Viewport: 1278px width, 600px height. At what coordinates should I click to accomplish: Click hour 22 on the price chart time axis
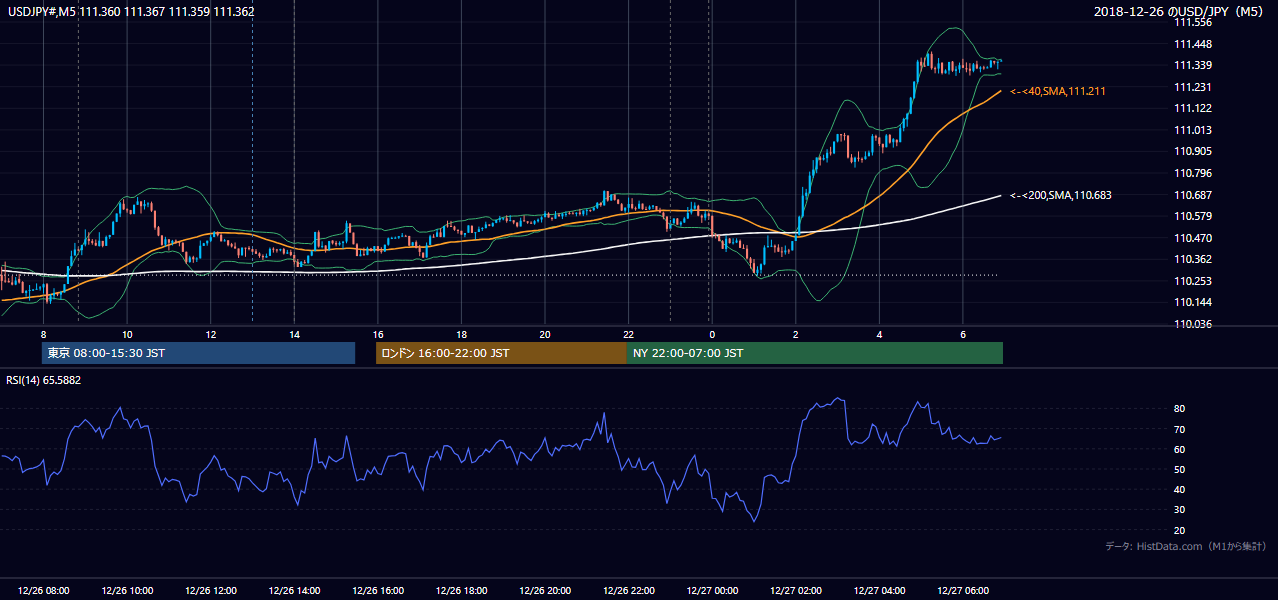pyautogui.click(x=628, y=334)
